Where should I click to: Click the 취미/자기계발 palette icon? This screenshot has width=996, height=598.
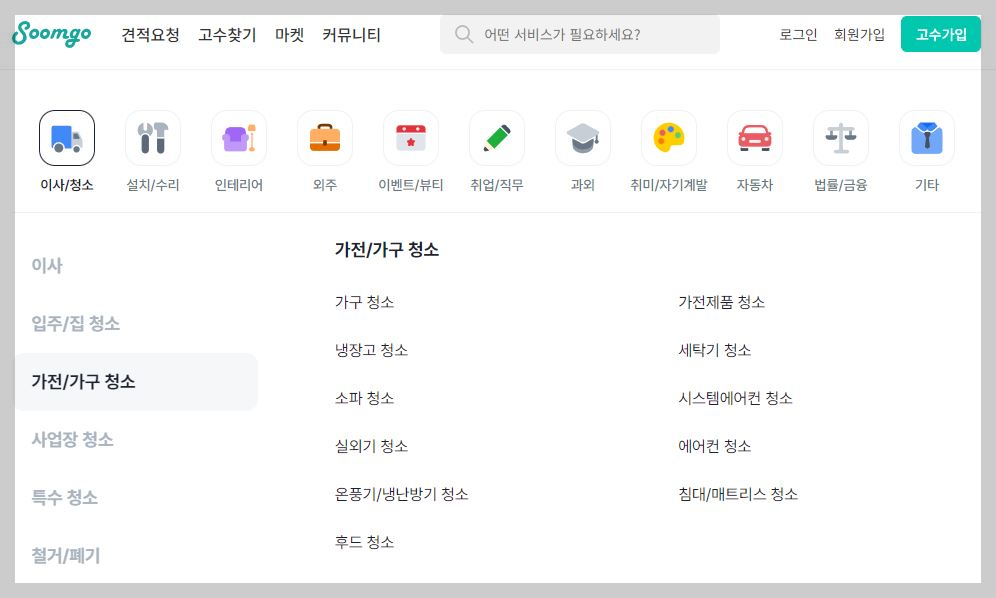[x=668, y=137]
